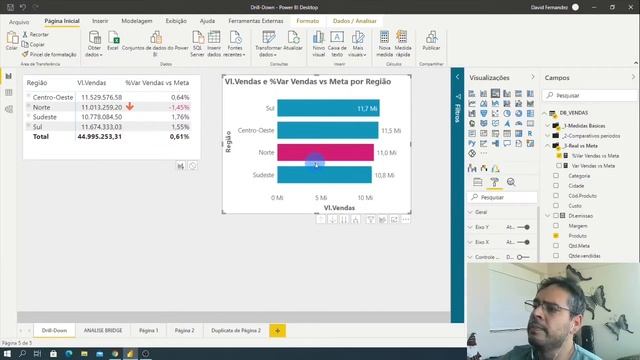Viewport: 640px width, 360px height.
Task: Click the Copiar icon
Action: (25, 44)
